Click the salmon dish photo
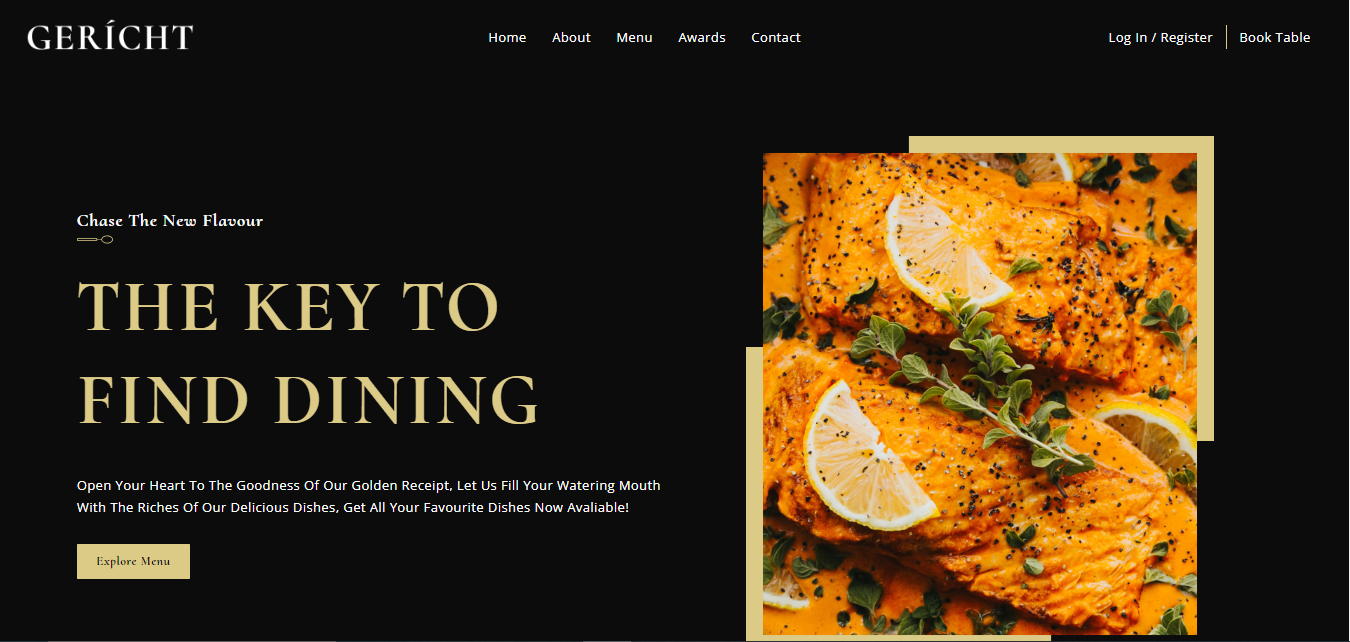The image size is (1350, 642). pos(980,394)
